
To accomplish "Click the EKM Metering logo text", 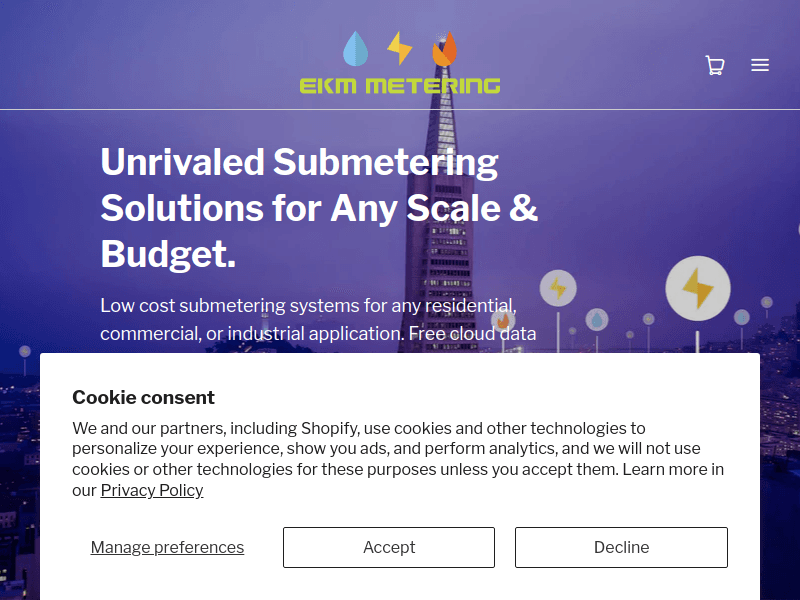I will click(x=399, y=85).
